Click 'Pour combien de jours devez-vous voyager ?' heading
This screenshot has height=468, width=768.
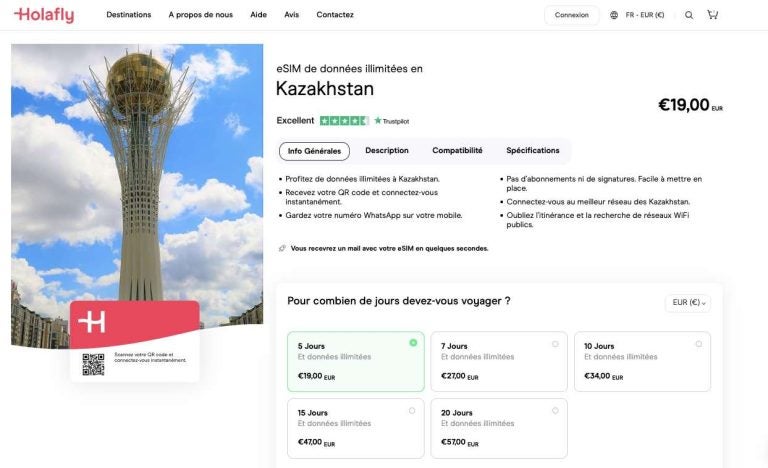coord(399,301)
